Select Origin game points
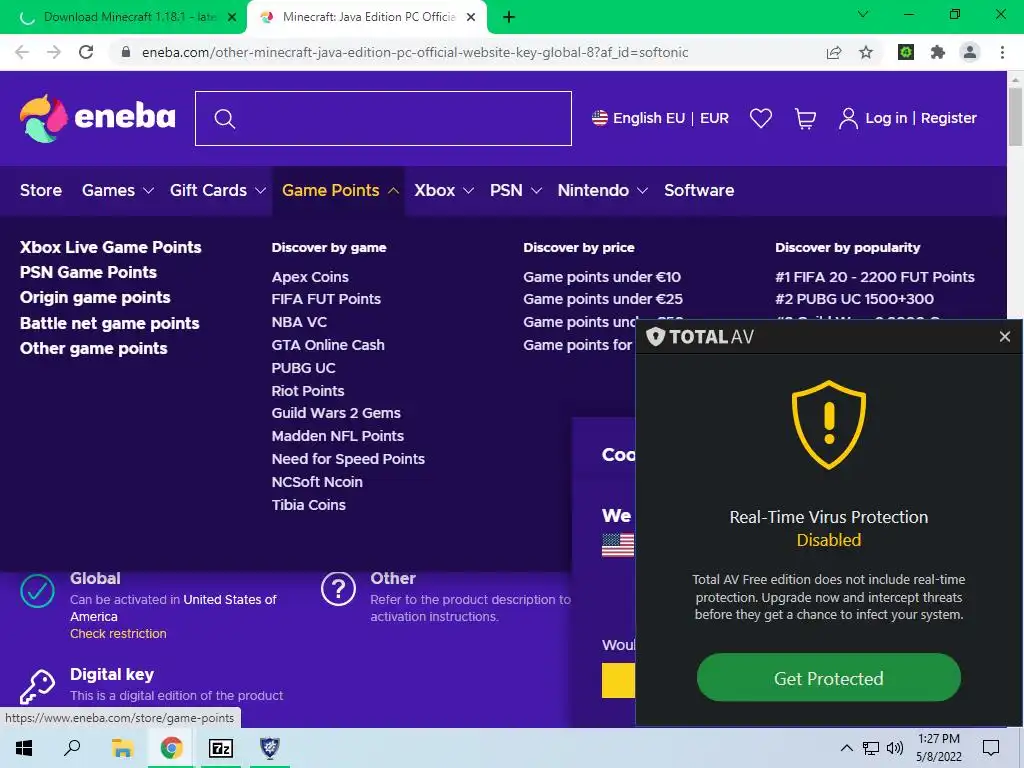 pos(95,297)
